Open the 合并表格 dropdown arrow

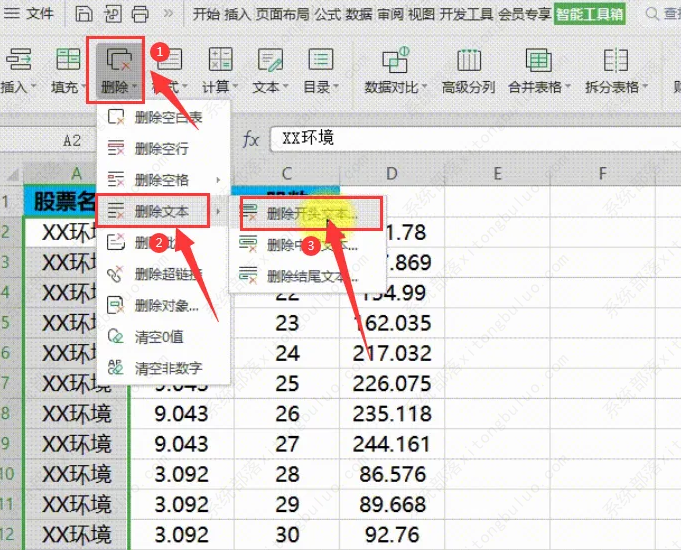[x=567, y=86]
